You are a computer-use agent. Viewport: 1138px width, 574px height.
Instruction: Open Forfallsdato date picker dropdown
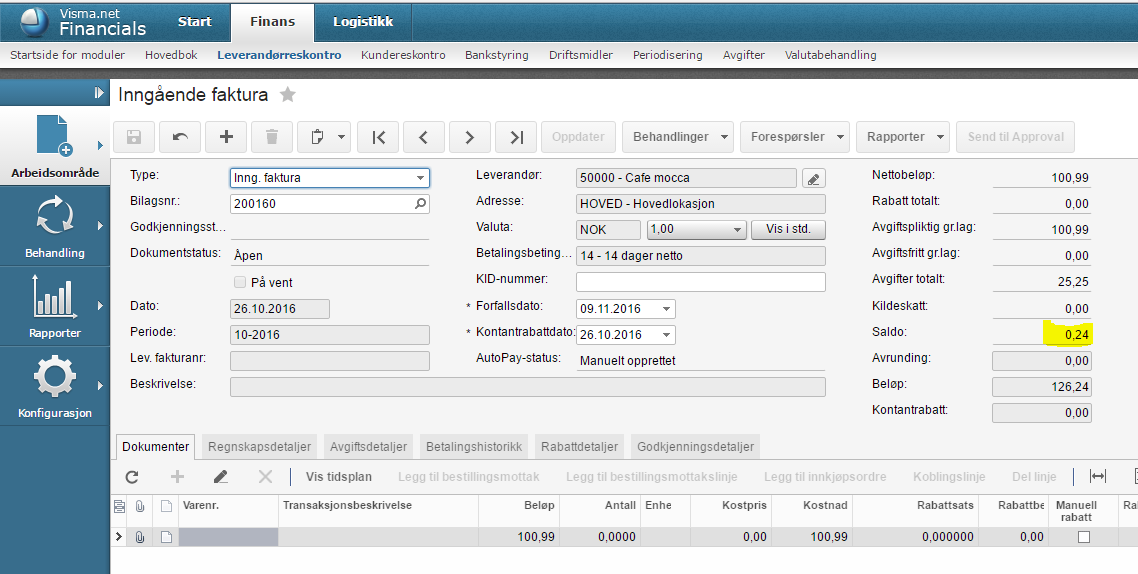(666, 309)
